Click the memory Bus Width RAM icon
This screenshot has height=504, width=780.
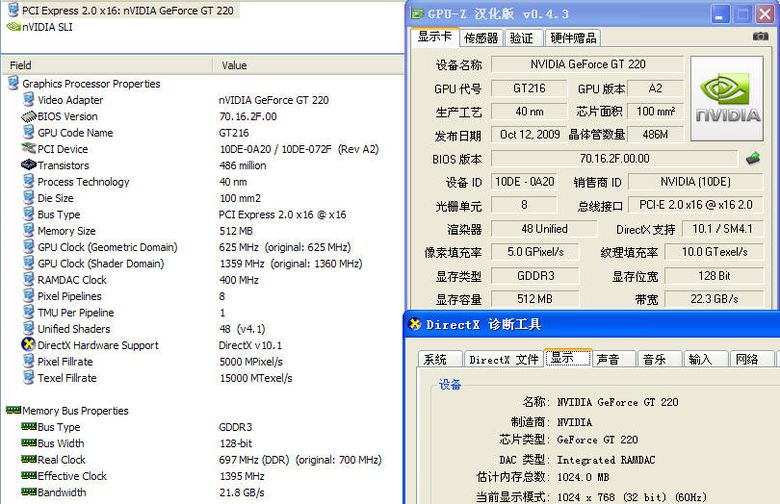(29, 442)
